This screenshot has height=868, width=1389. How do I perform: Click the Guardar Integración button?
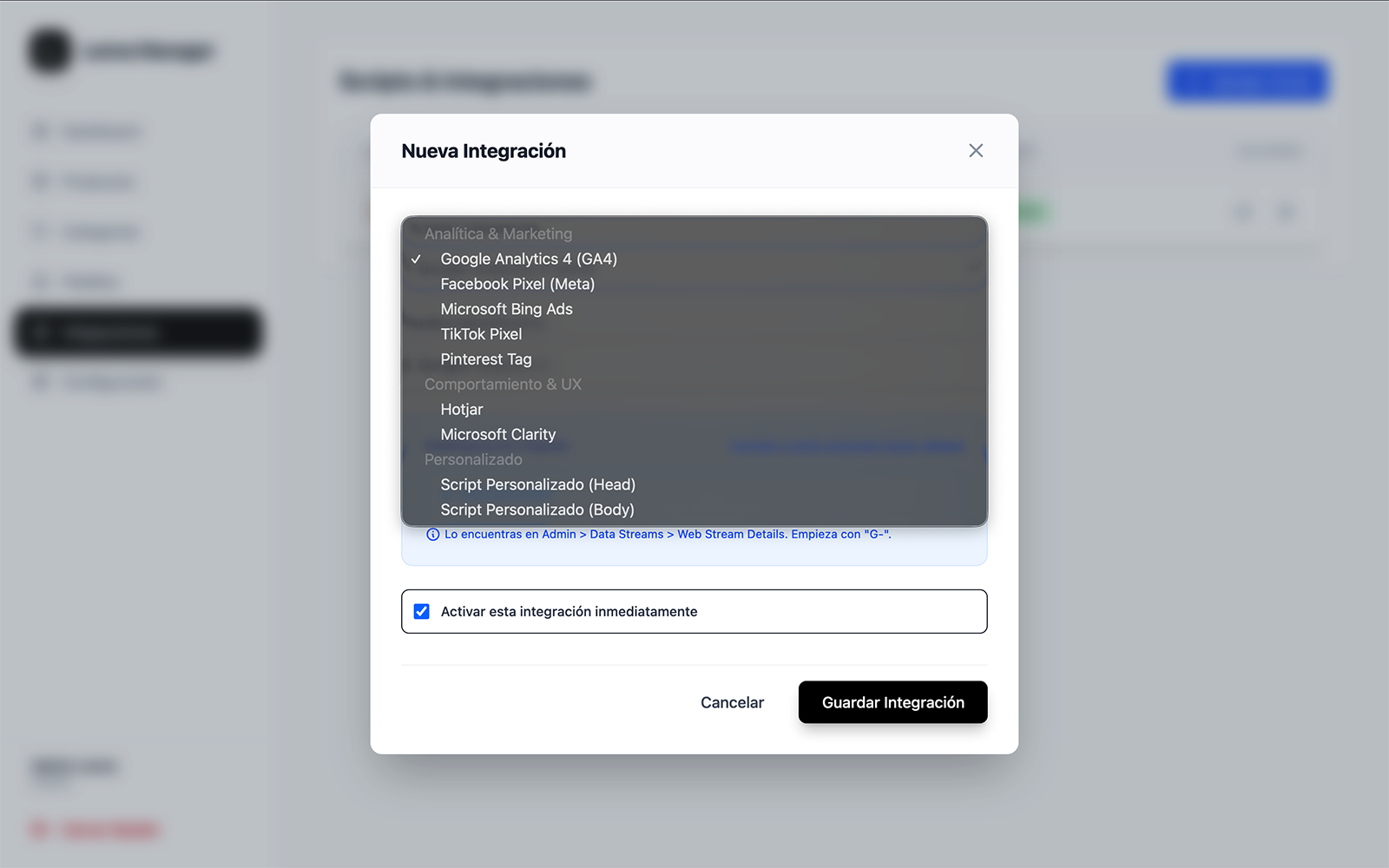[892, 702]
